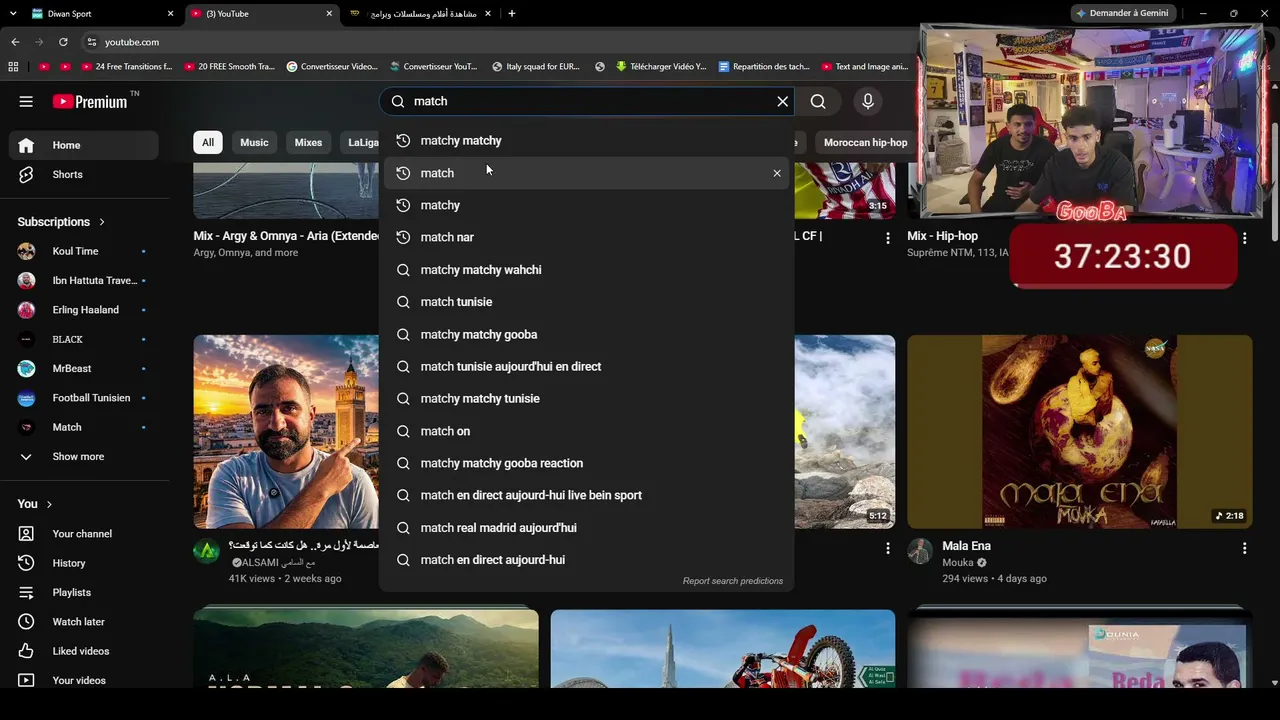
Task: Select the Mixes filter chip
Action: pyautogui.click(x=308, y=142)
